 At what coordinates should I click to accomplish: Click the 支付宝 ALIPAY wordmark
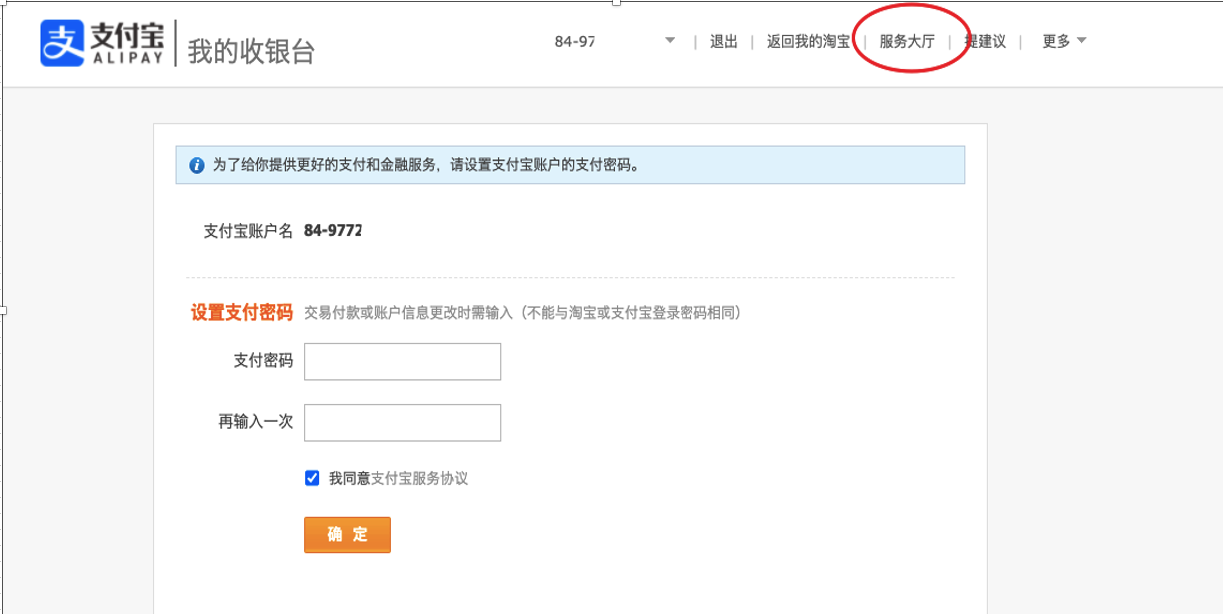point(127,44)
